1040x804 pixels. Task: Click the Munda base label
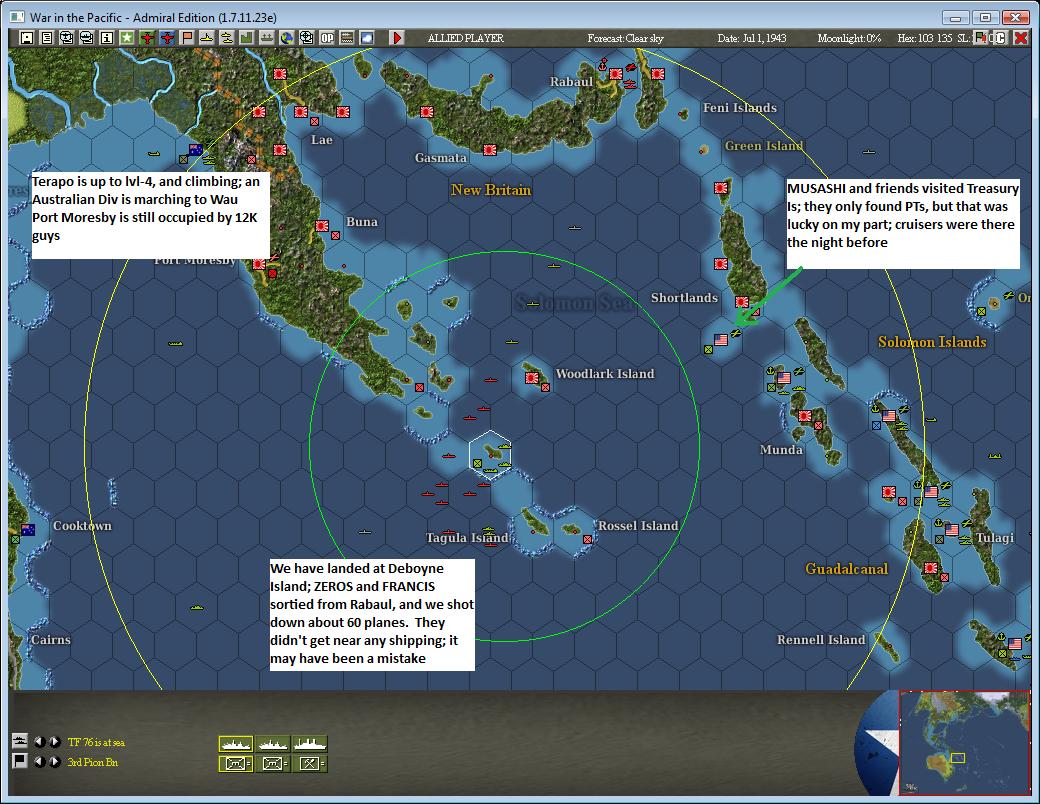(781, 449)
